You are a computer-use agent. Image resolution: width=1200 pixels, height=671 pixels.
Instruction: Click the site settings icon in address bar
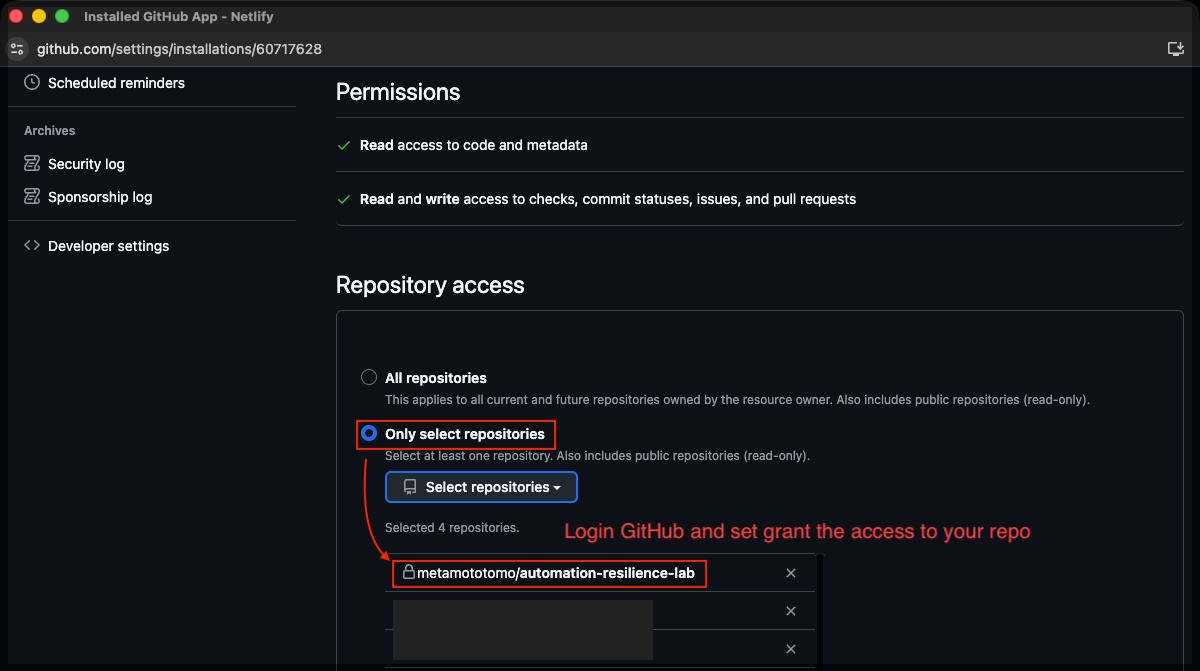pos(16,49)
